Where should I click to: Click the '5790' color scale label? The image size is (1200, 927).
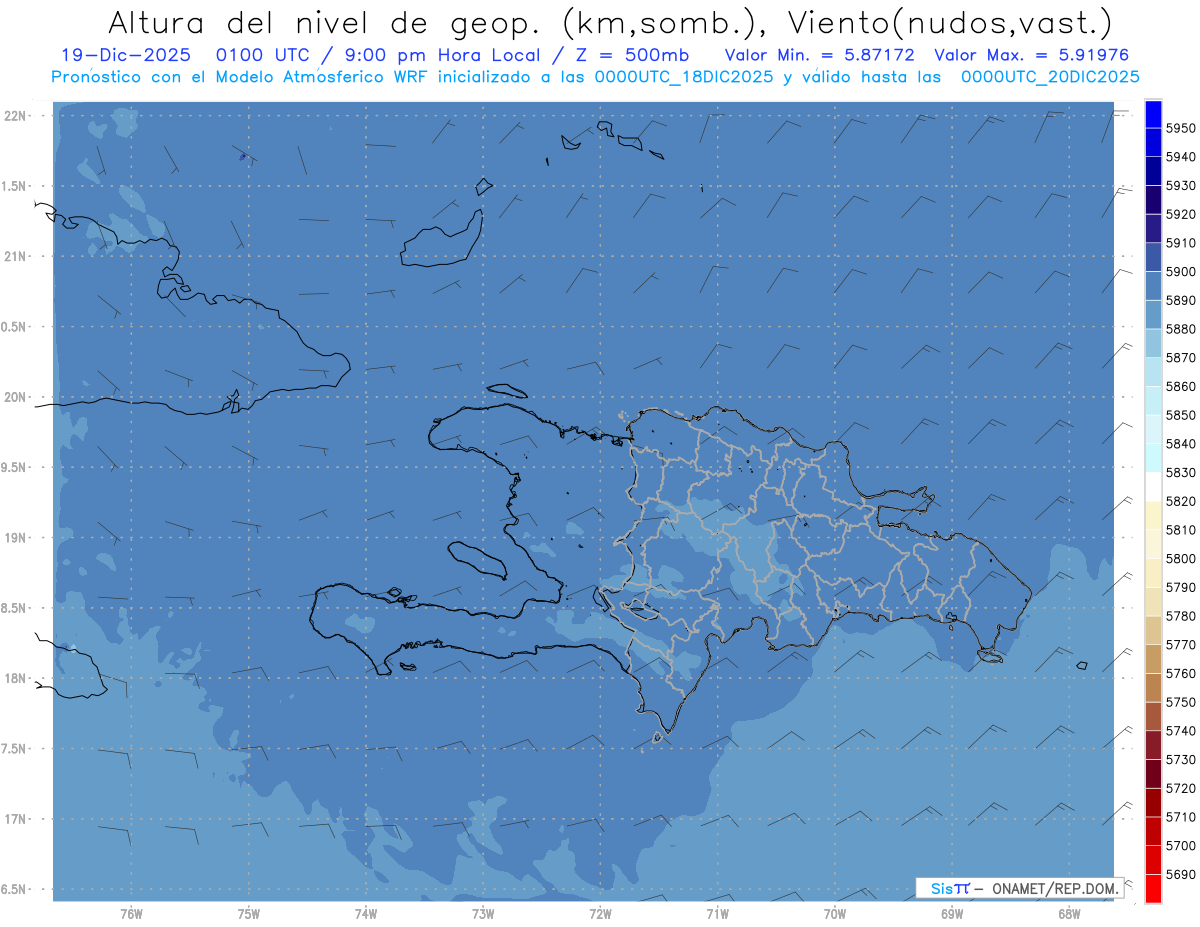click(1181, 587)
